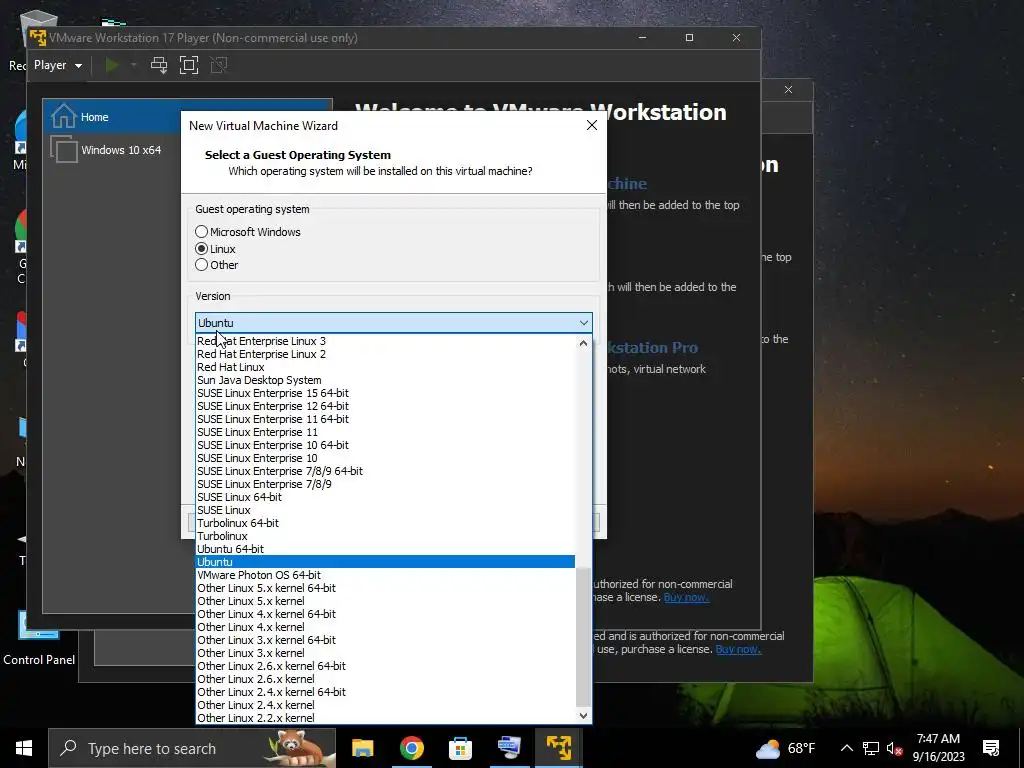Select SUSE Linux Enterprise 15 64-bit

pyautogui.click(x=385, y=393)
